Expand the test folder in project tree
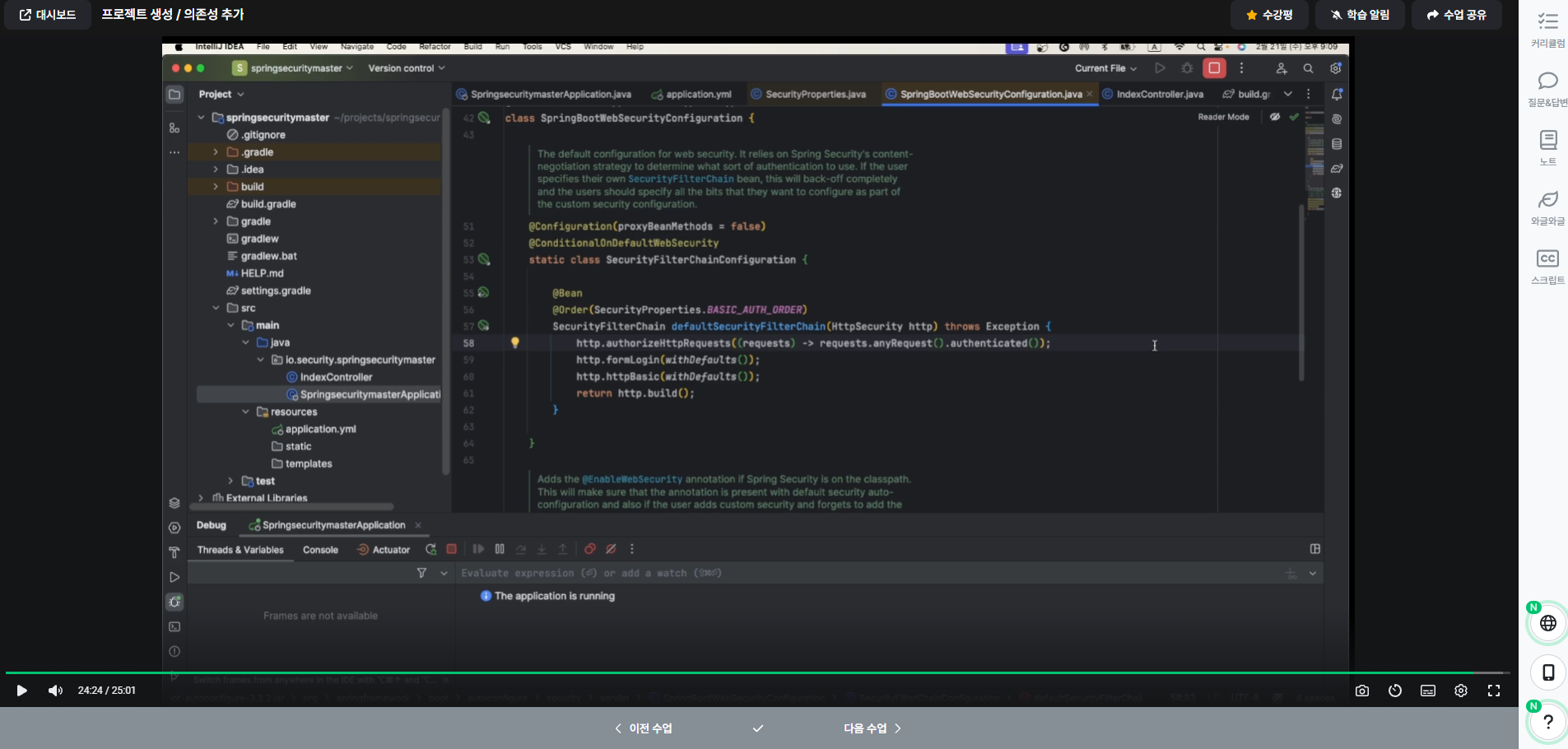This screenshot has height=749, width=1568. tap(230, 481)
